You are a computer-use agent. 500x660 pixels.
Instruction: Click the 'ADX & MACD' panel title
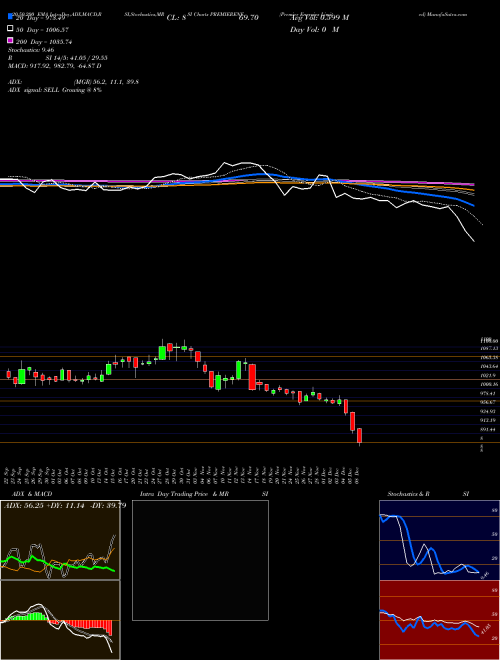[x=32, y=494]
